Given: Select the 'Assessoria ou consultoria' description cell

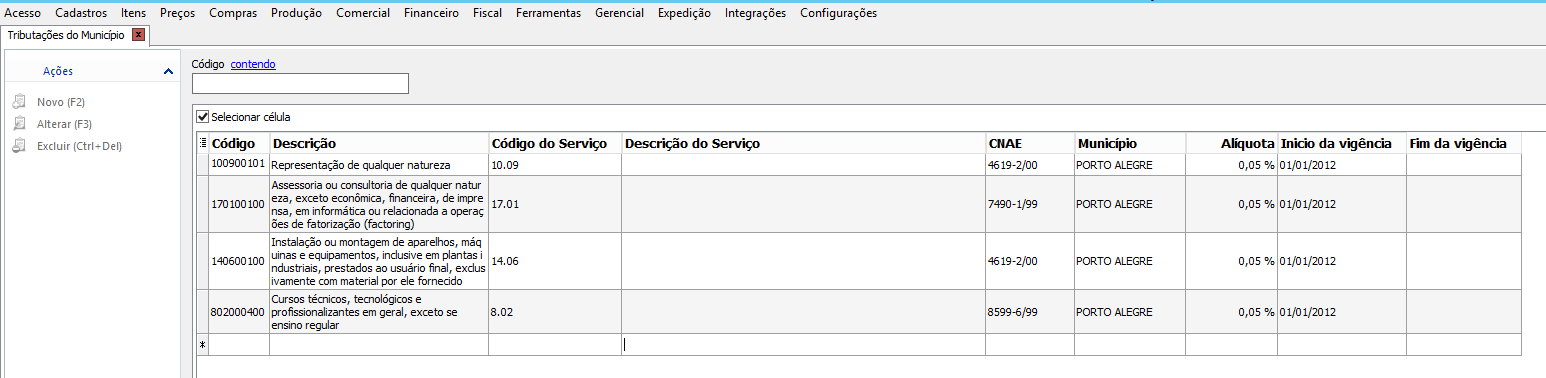Looking at the screenshot, I should pyautogui.click(x=379, y=204).
